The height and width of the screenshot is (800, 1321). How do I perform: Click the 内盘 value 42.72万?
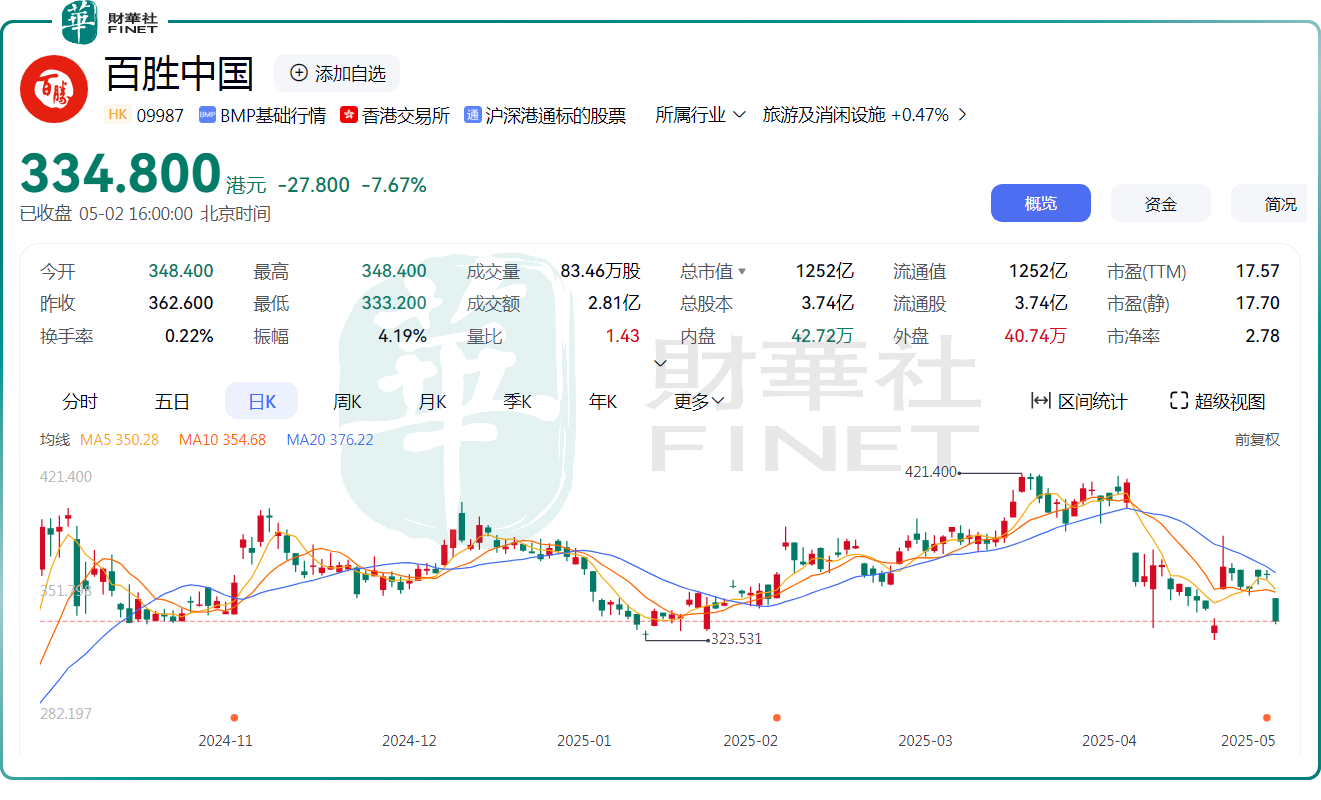823,336
